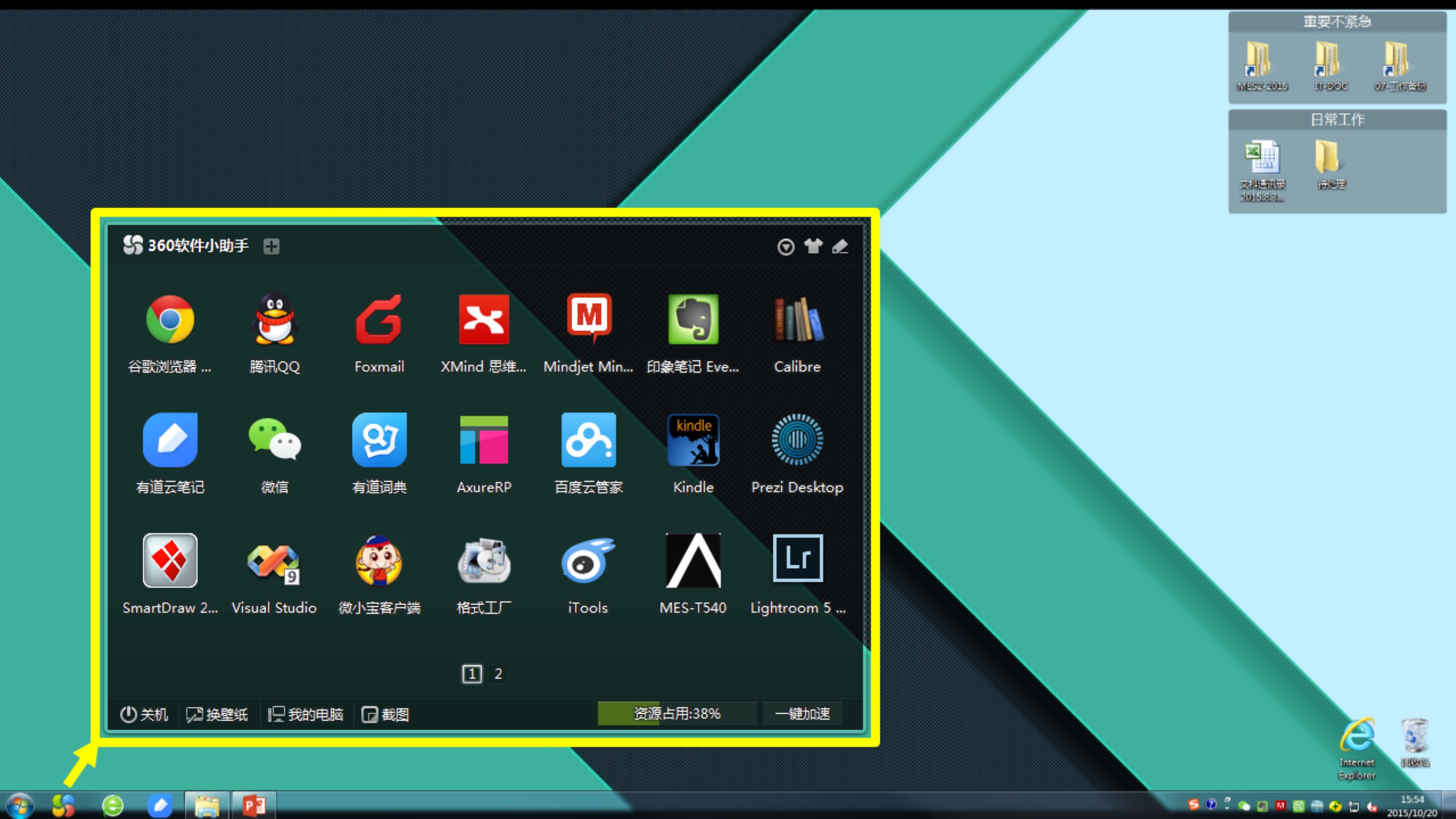1456x819 pixels.
Task: Launch SmartDraw diagram app
Action: tap(169, 560)
